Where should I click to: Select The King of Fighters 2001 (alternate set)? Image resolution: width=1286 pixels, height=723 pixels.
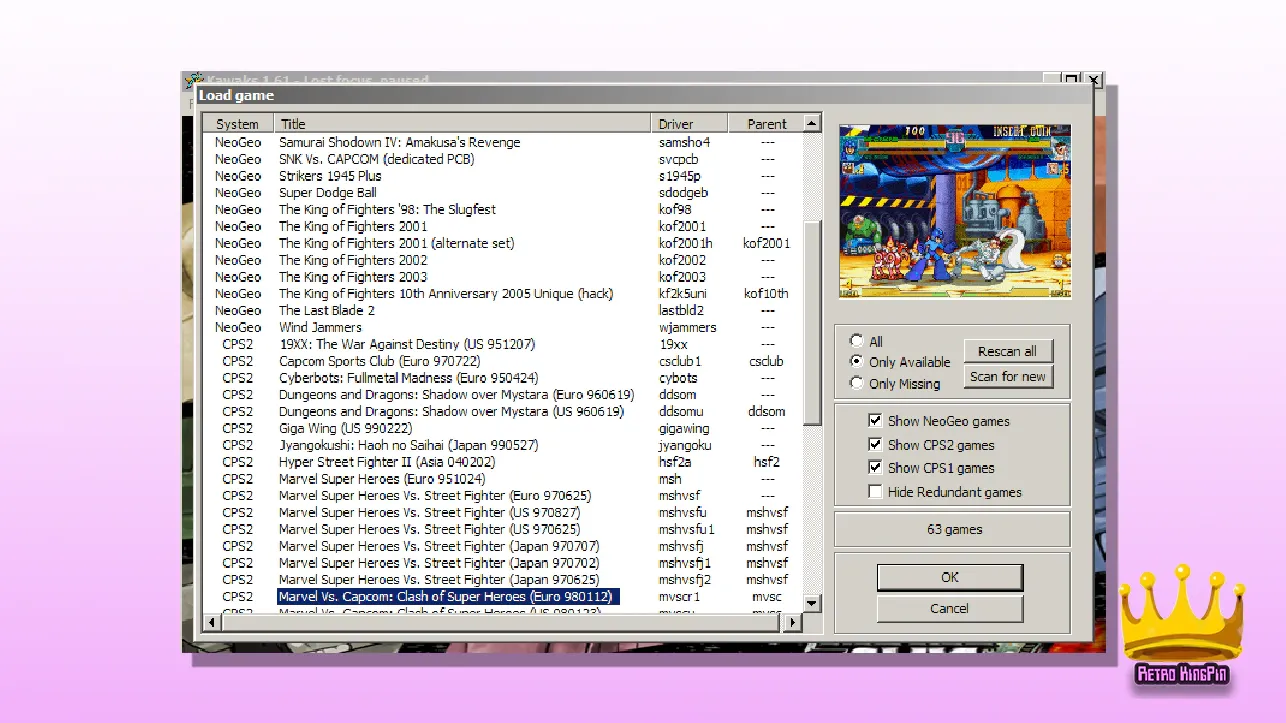pos(503,243)
